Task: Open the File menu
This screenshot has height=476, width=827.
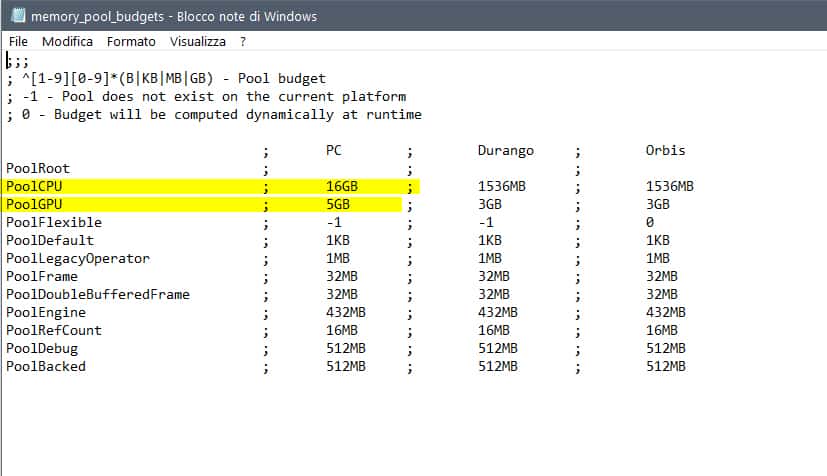Action: [x=18, y=41]
